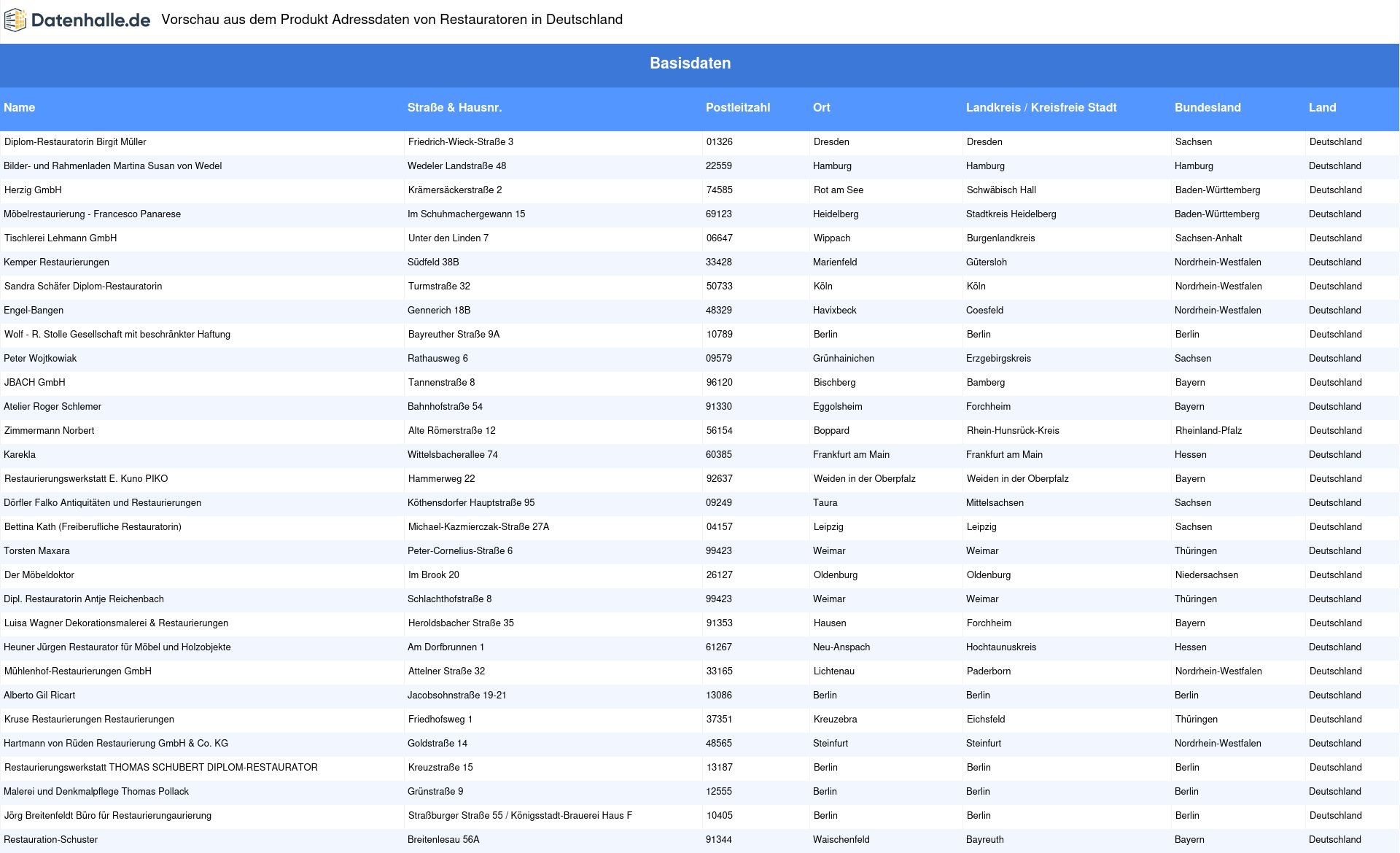Click the Landkreis / Kreisfreie Stadt header
Screen dimensions: 1400x853
(x=1041, y=107)
